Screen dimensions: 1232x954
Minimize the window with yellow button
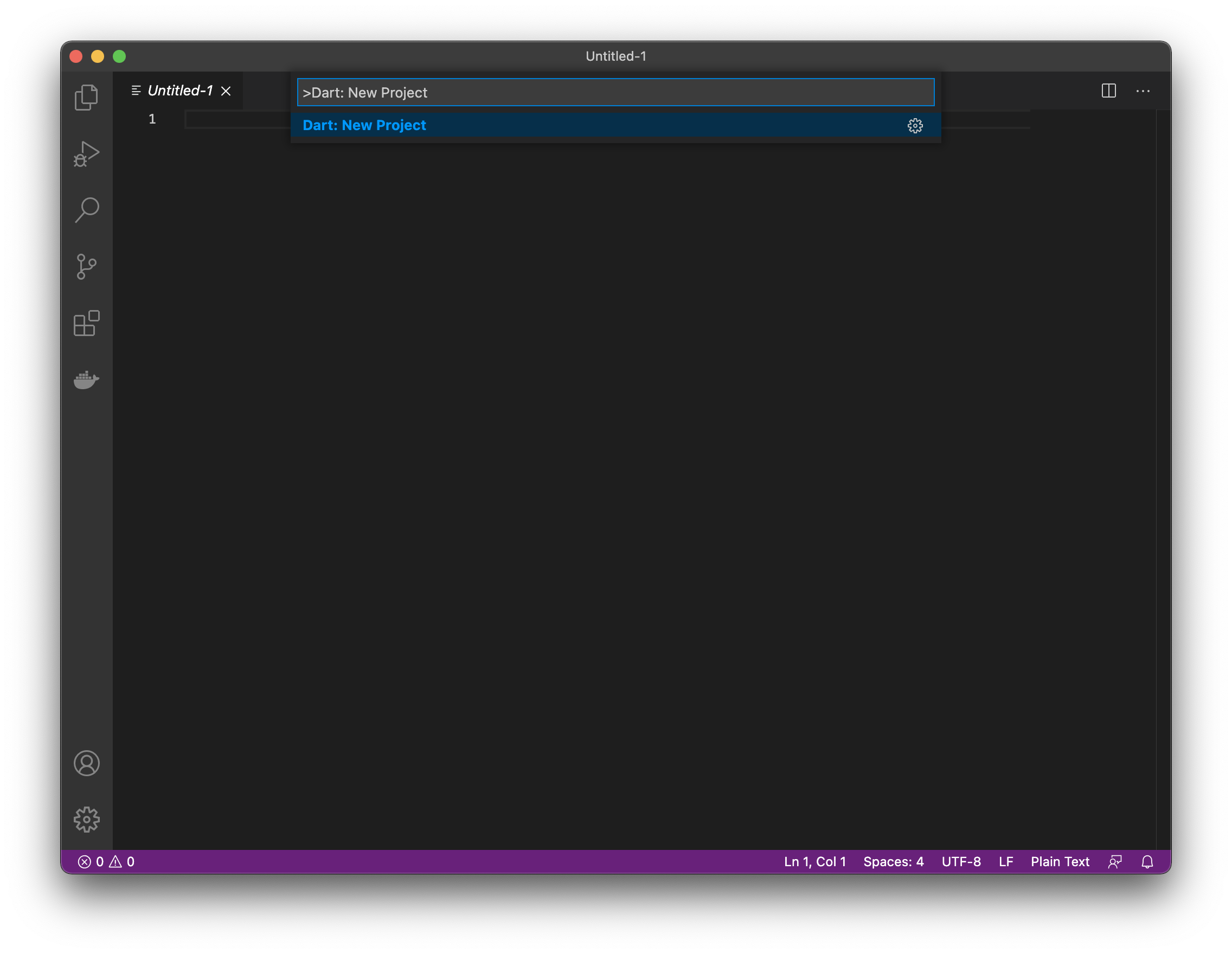click(98, 56)
